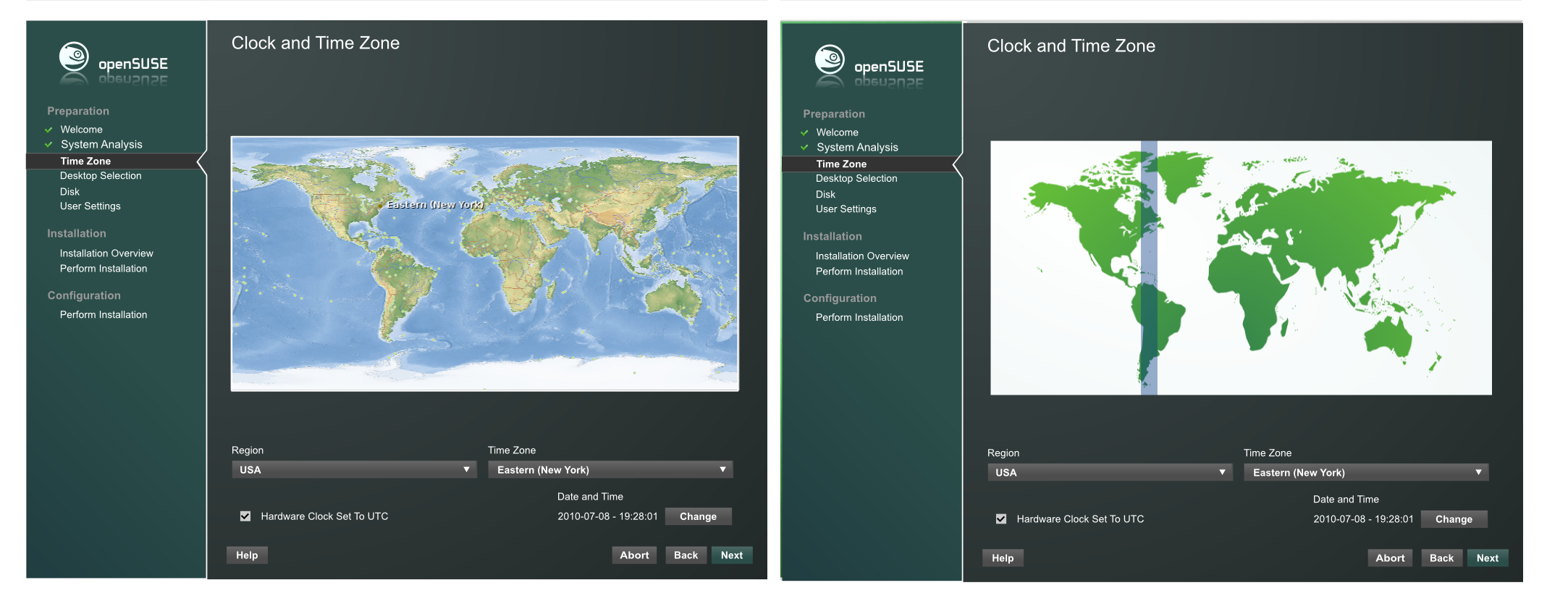
Task: Click the New York marker on the satellite map
Action: coord(381,206)
